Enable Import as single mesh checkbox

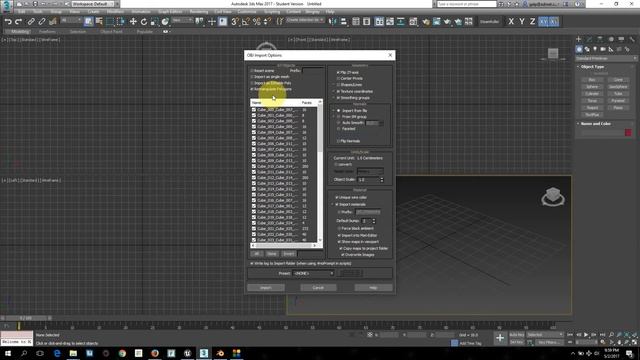(252, 77)
